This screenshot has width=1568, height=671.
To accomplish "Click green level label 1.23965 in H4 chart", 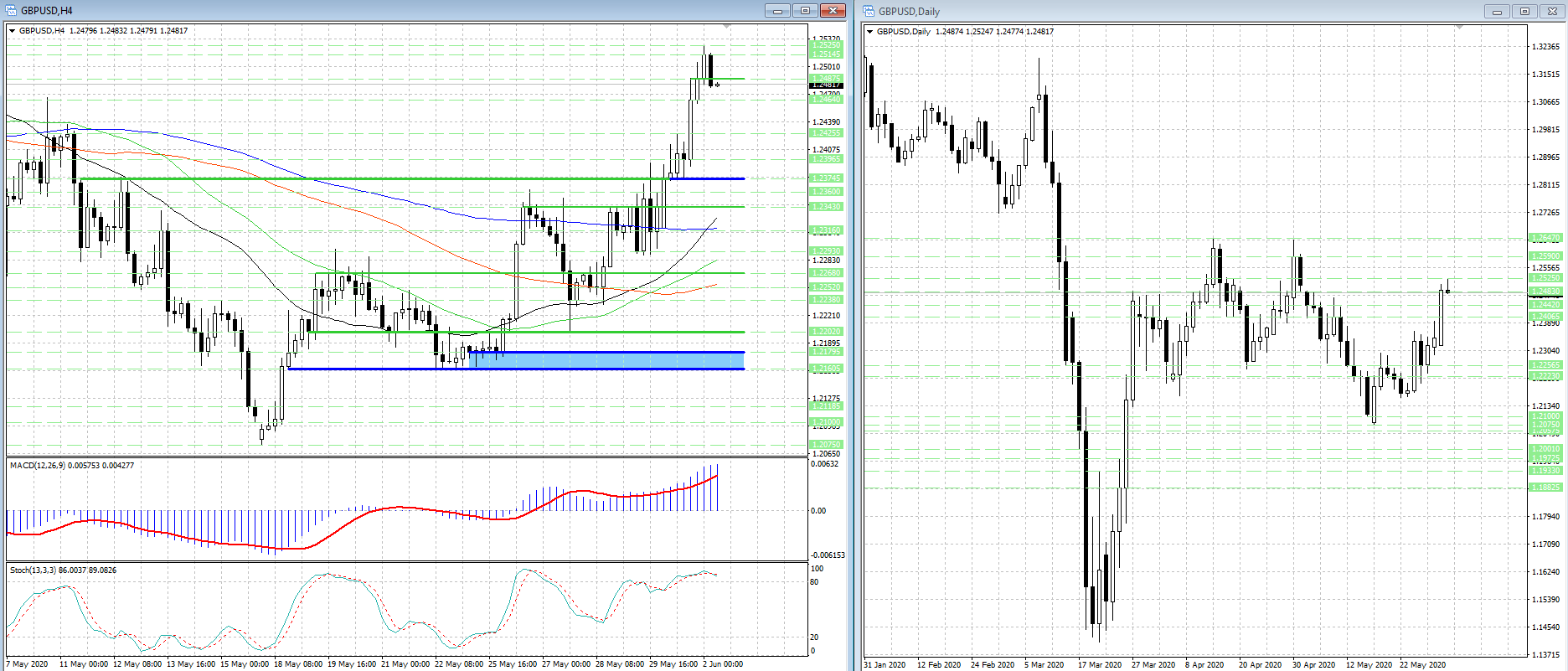I will pos(826,158).
